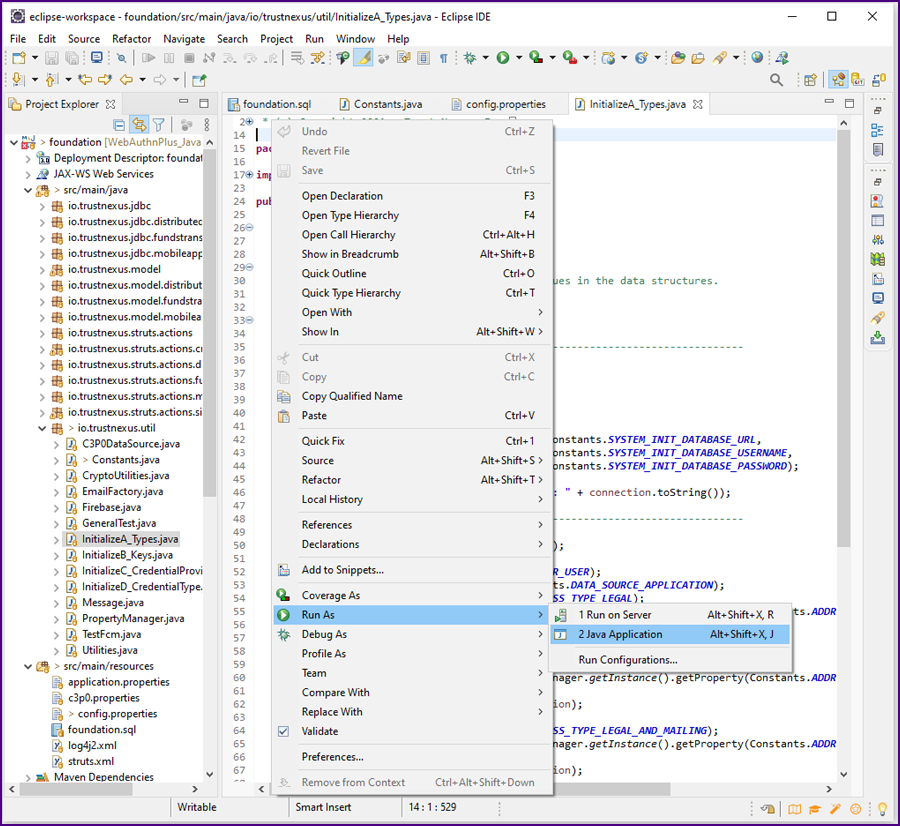Select GeneralTest.java in the Project Explorer

click(x=119, y=523)
